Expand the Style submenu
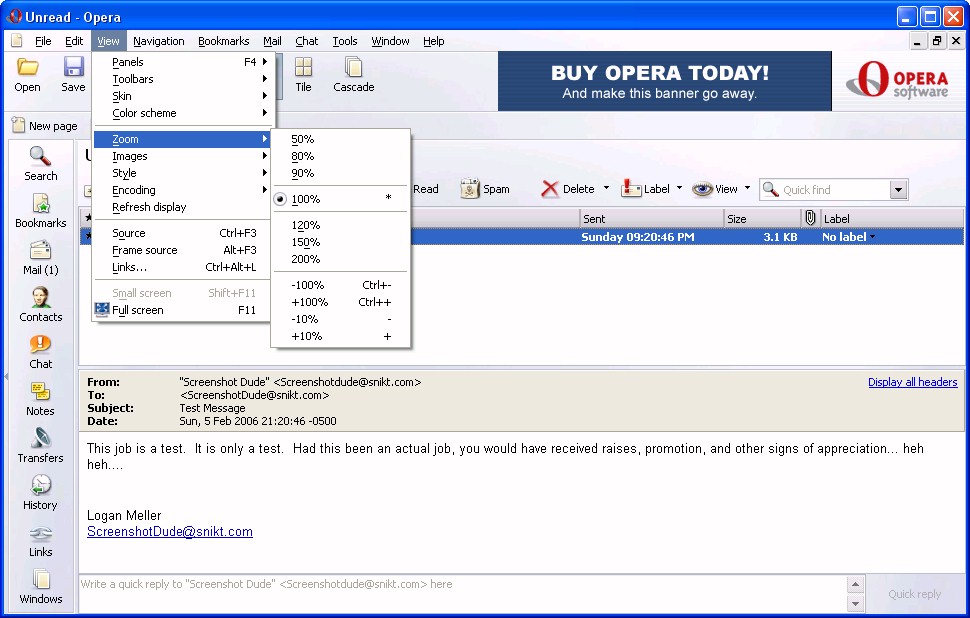 [181, 173]
